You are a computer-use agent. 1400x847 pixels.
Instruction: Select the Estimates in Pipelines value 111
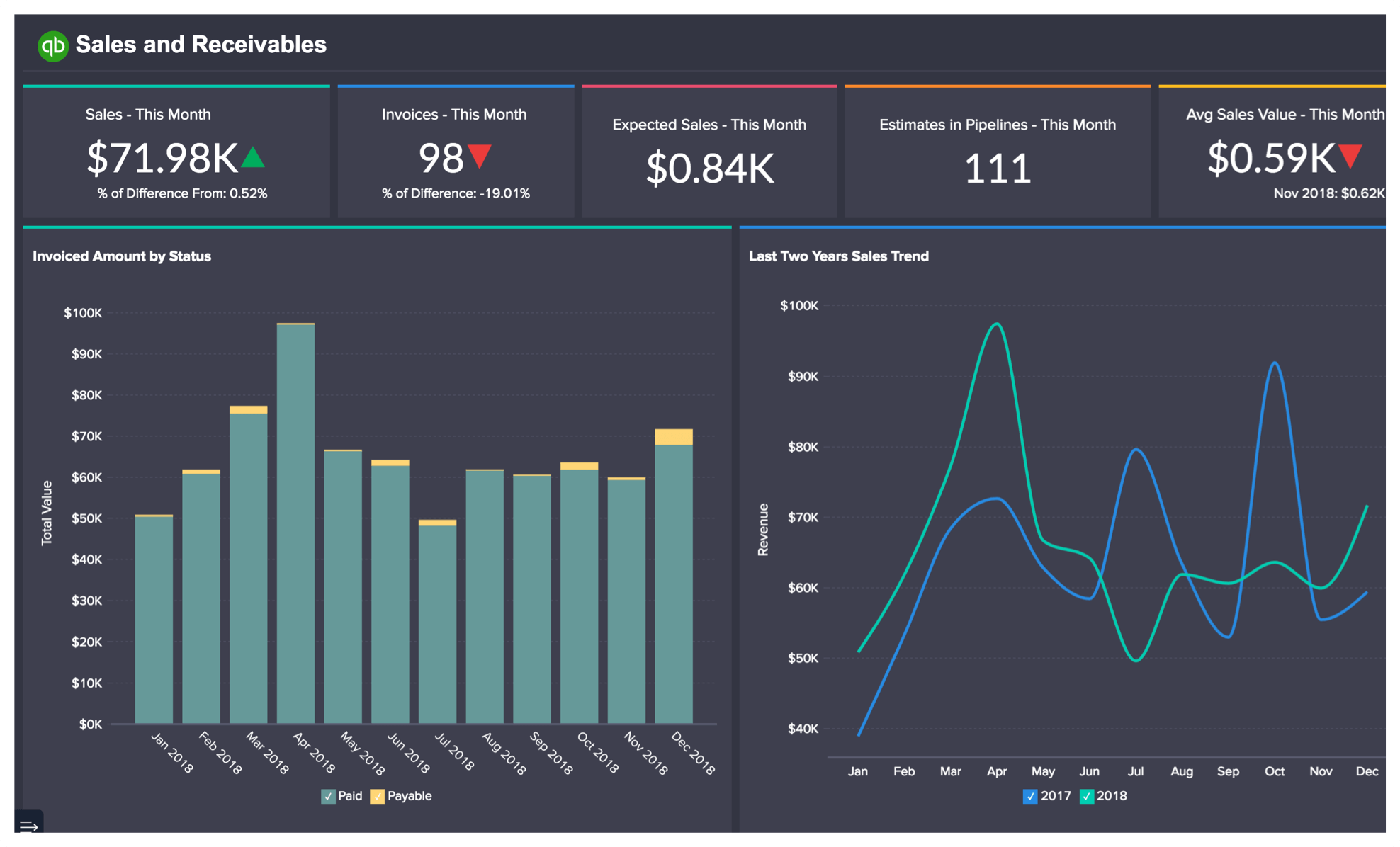point(997,169)
